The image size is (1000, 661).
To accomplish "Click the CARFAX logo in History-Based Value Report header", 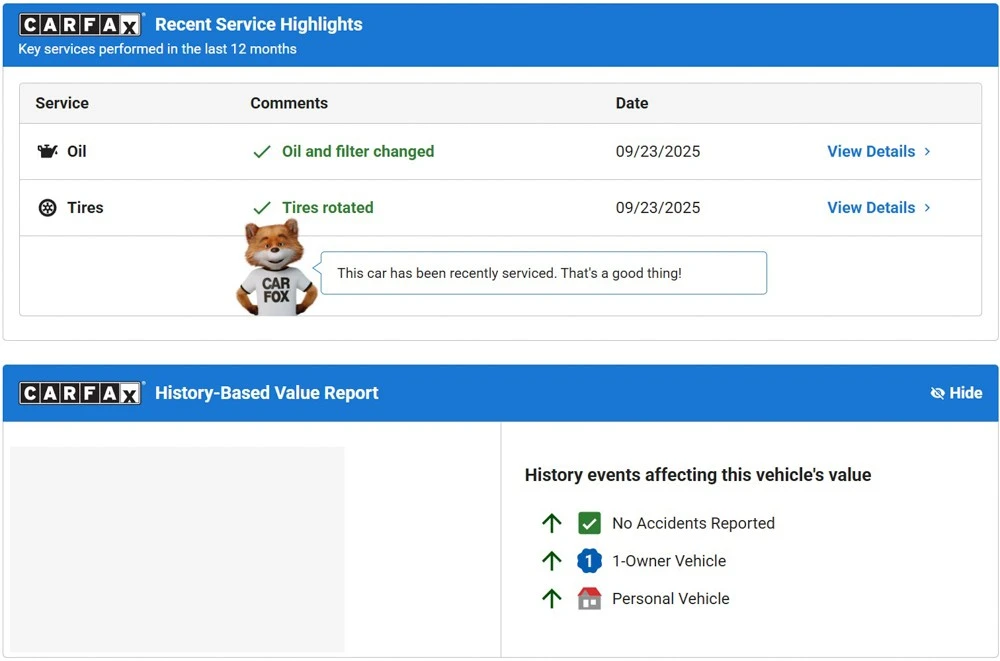I will click(x=80, y=393).
